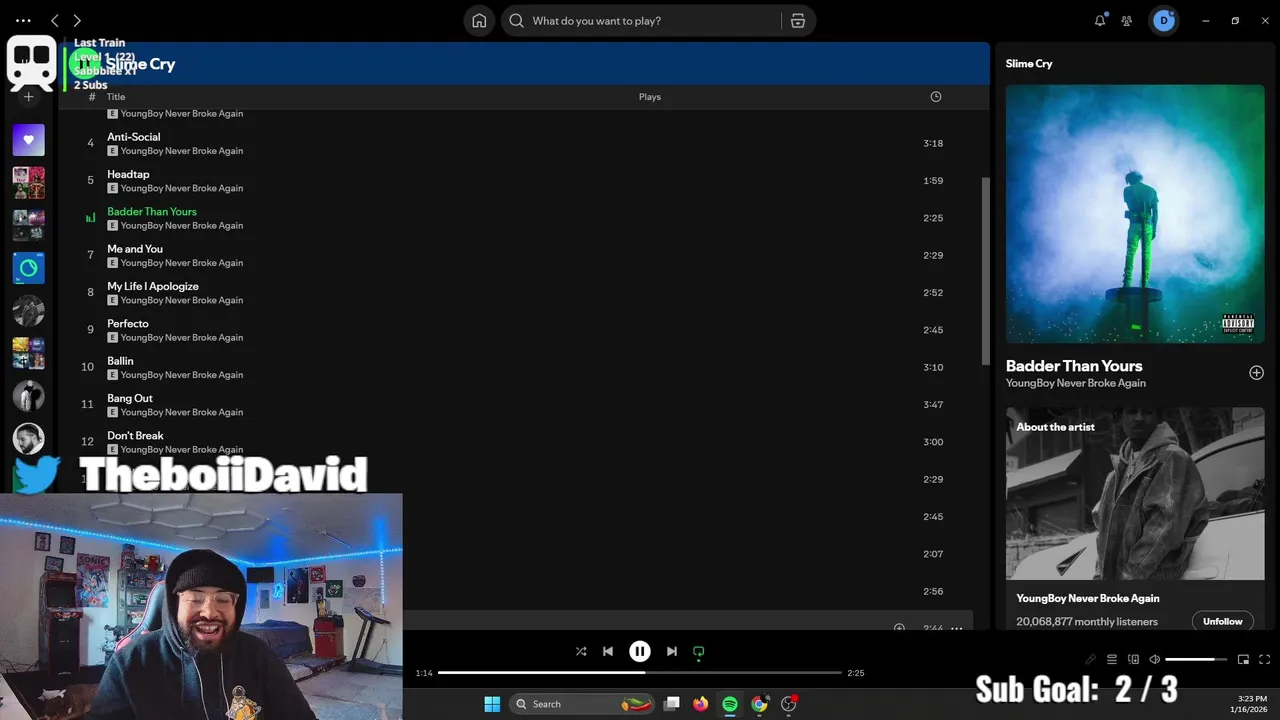This screenshot has width=1280, height=720.
Task: Navigate forward with the right arrow
Action: point(77,20)
